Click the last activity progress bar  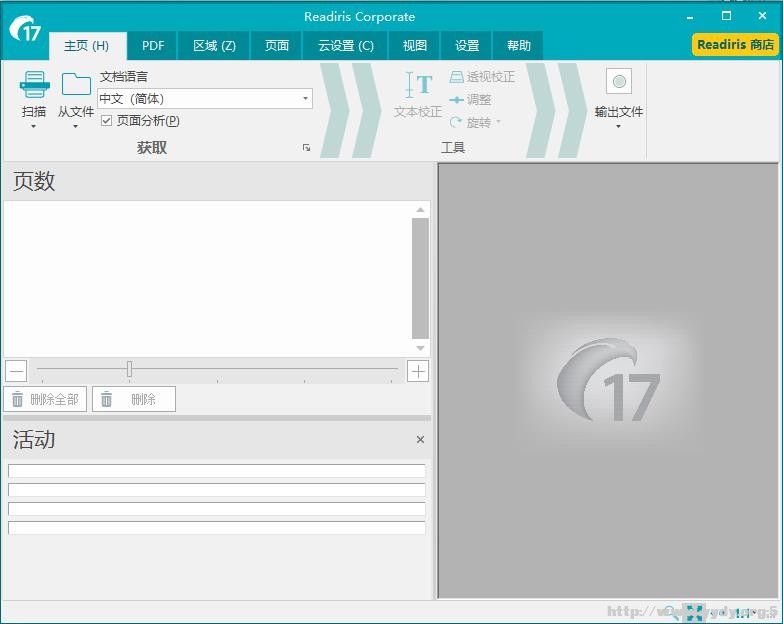pos(217,528)
